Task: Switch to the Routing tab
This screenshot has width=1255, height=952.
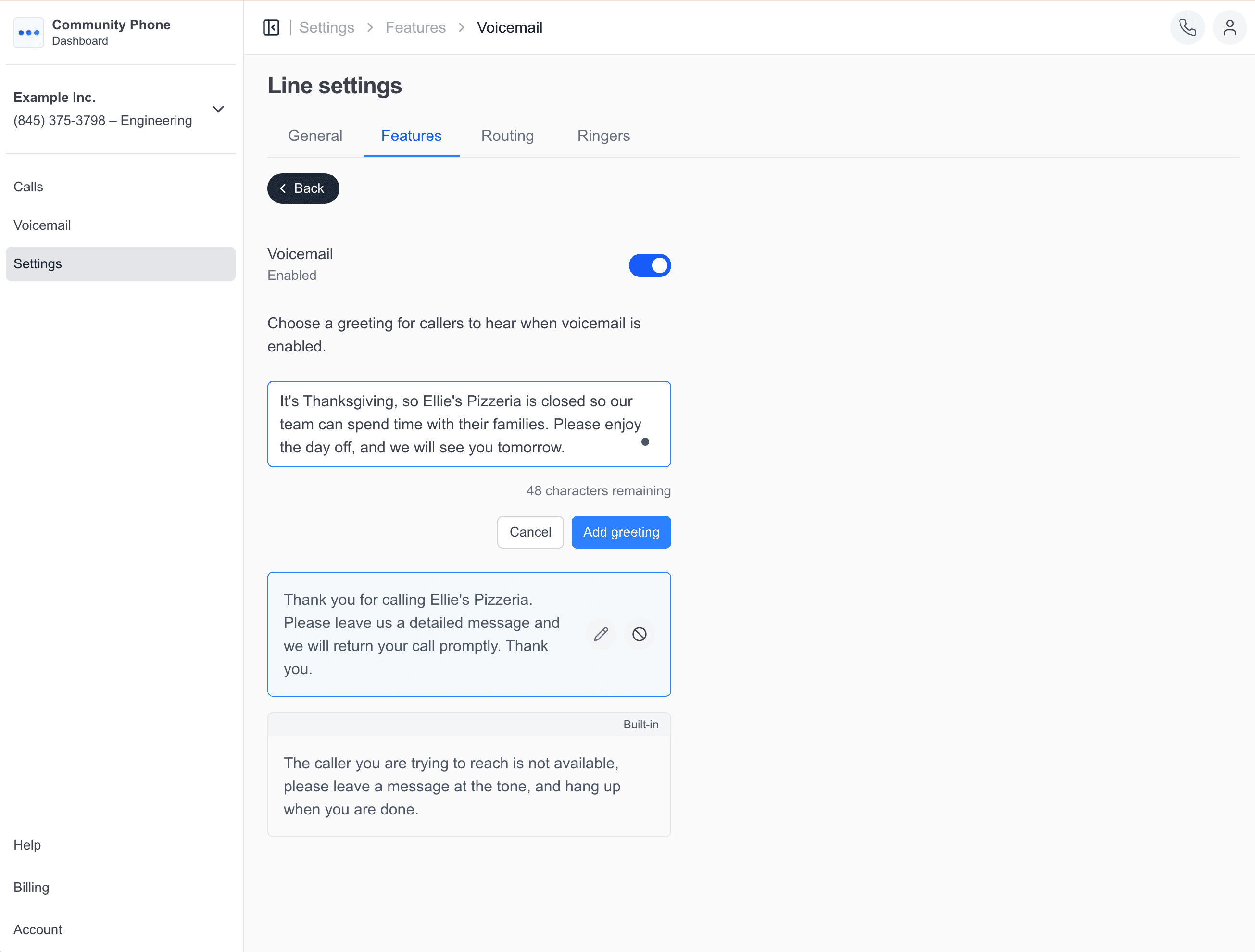Action: tap(507, 136)
